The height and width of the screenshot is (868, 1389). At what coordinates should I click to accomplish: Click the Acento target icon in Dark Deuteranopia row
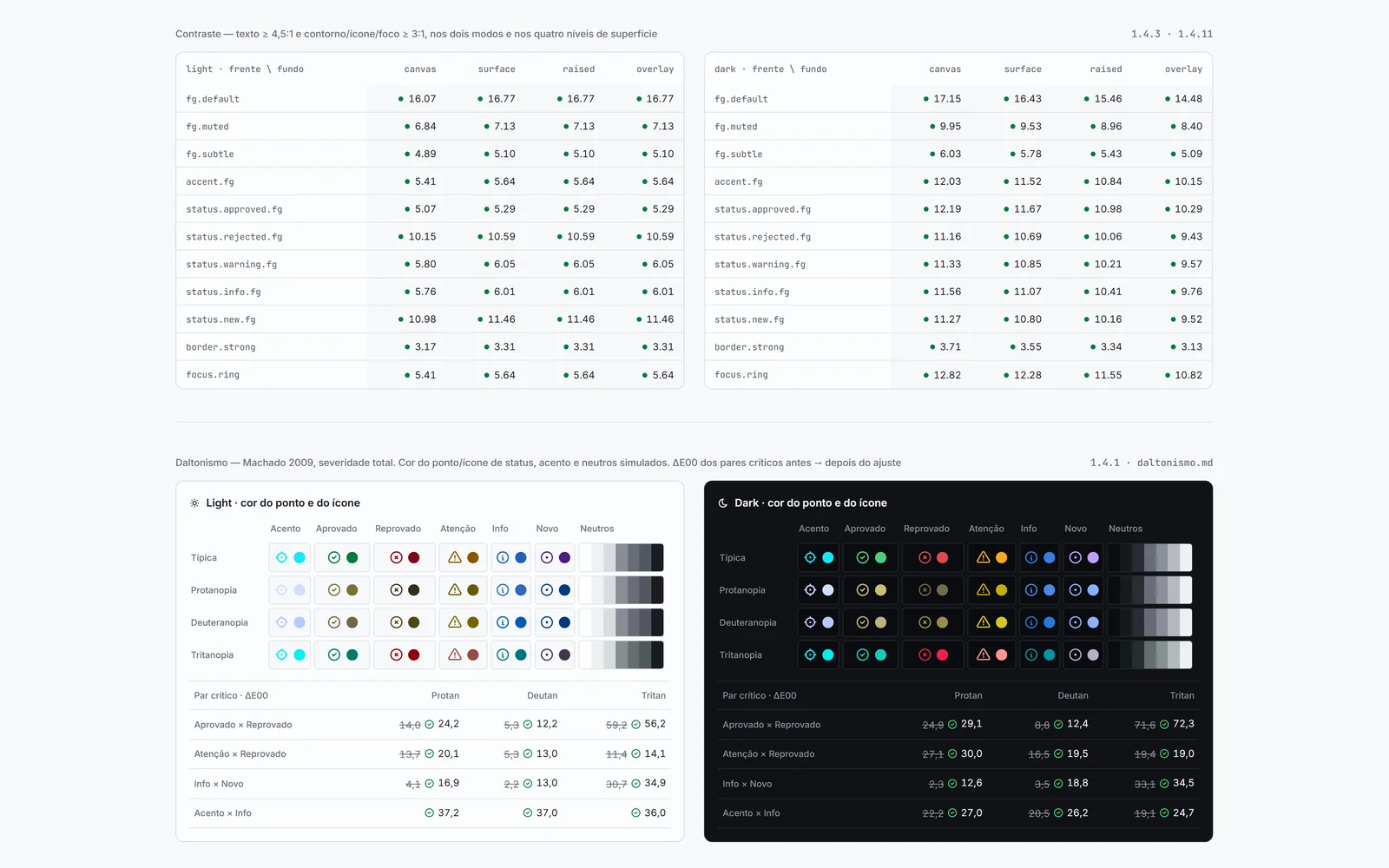810,622
